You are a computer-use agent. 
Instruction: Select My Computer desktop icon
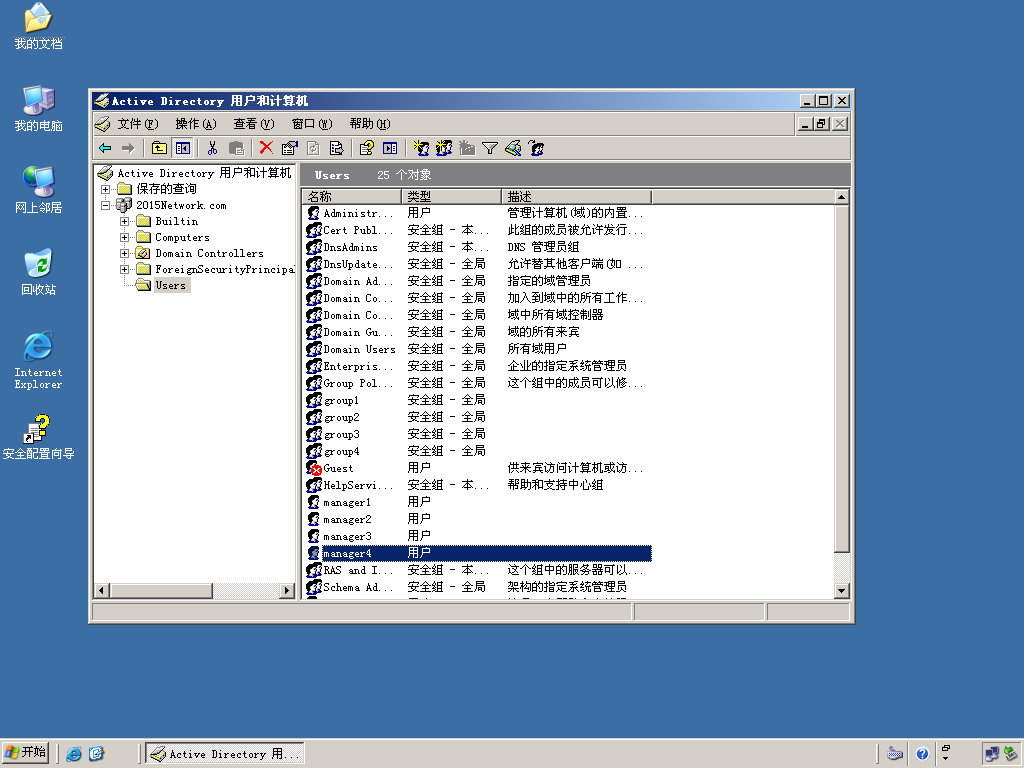pyautogui.click(x=39, y=108)
